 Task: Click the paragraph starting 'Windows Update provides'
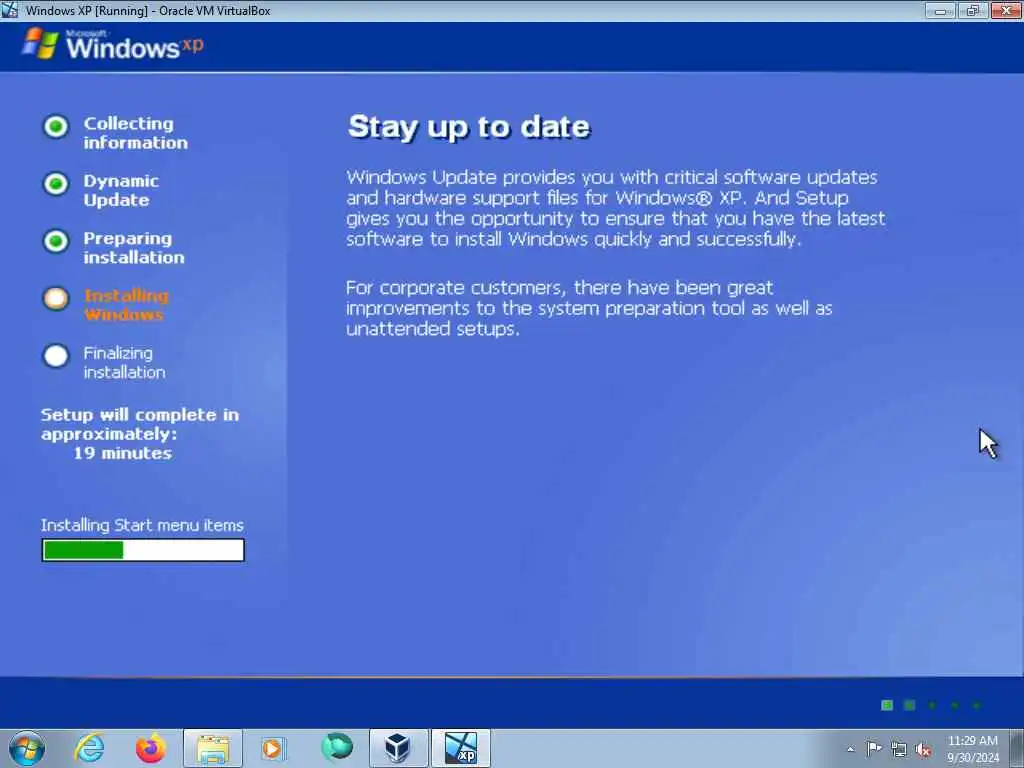tap(616, 208)
